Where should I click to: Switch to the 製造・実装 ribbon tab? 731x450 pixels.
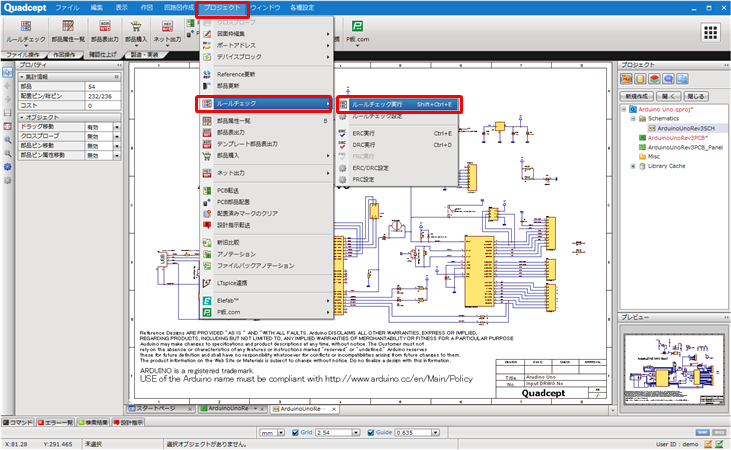145,55
